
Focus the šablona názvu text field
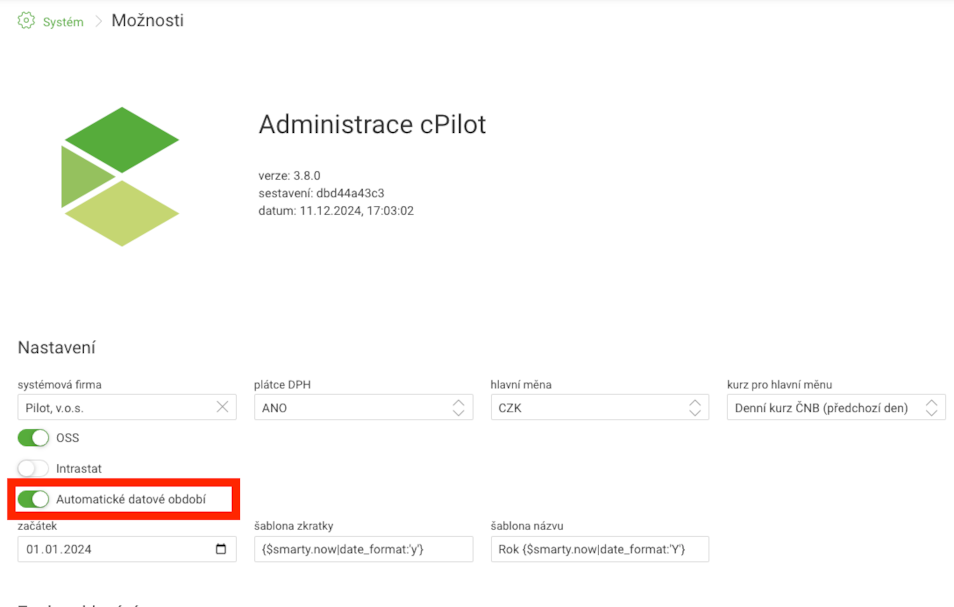(x=599, y=549)
